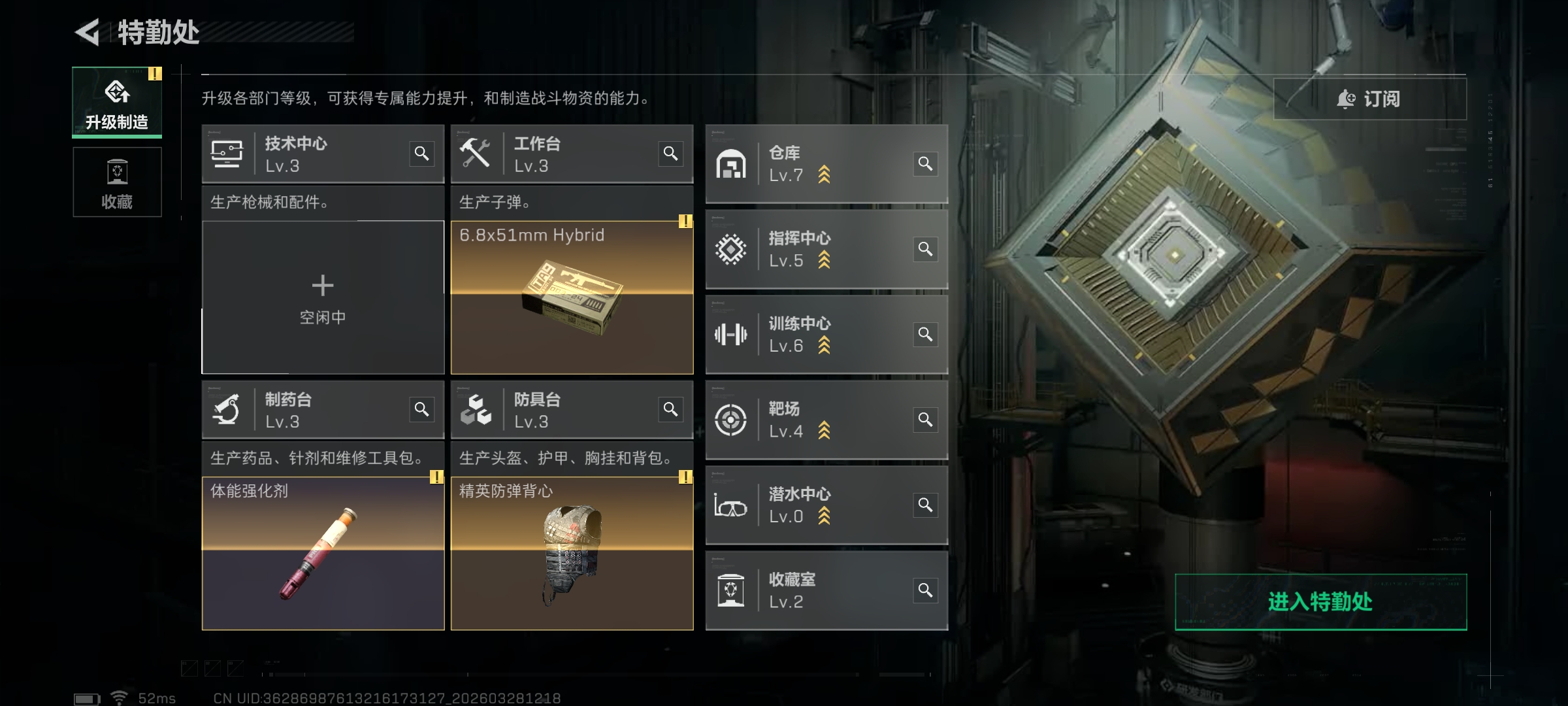Open the 体能强化剂 production item
This screenshot has height=706, width=1568.
click(x=323, y=554)
